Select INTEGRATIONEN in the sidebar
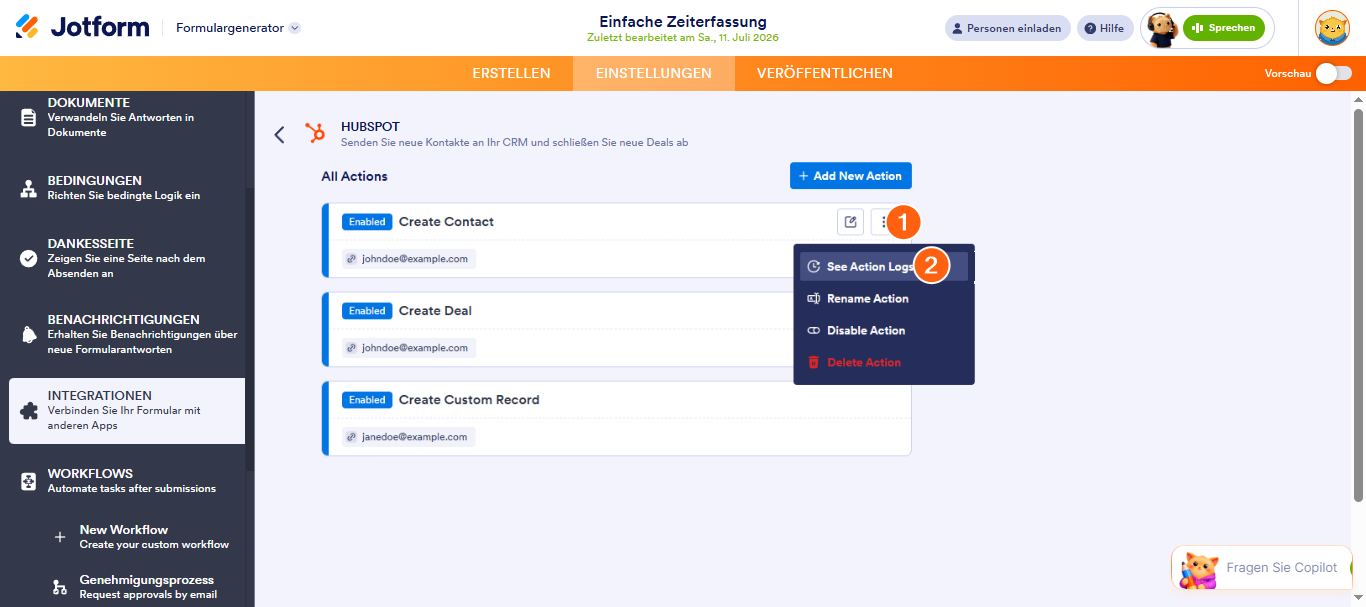This screenshot has width=1366, height=607. click(127, 411)
